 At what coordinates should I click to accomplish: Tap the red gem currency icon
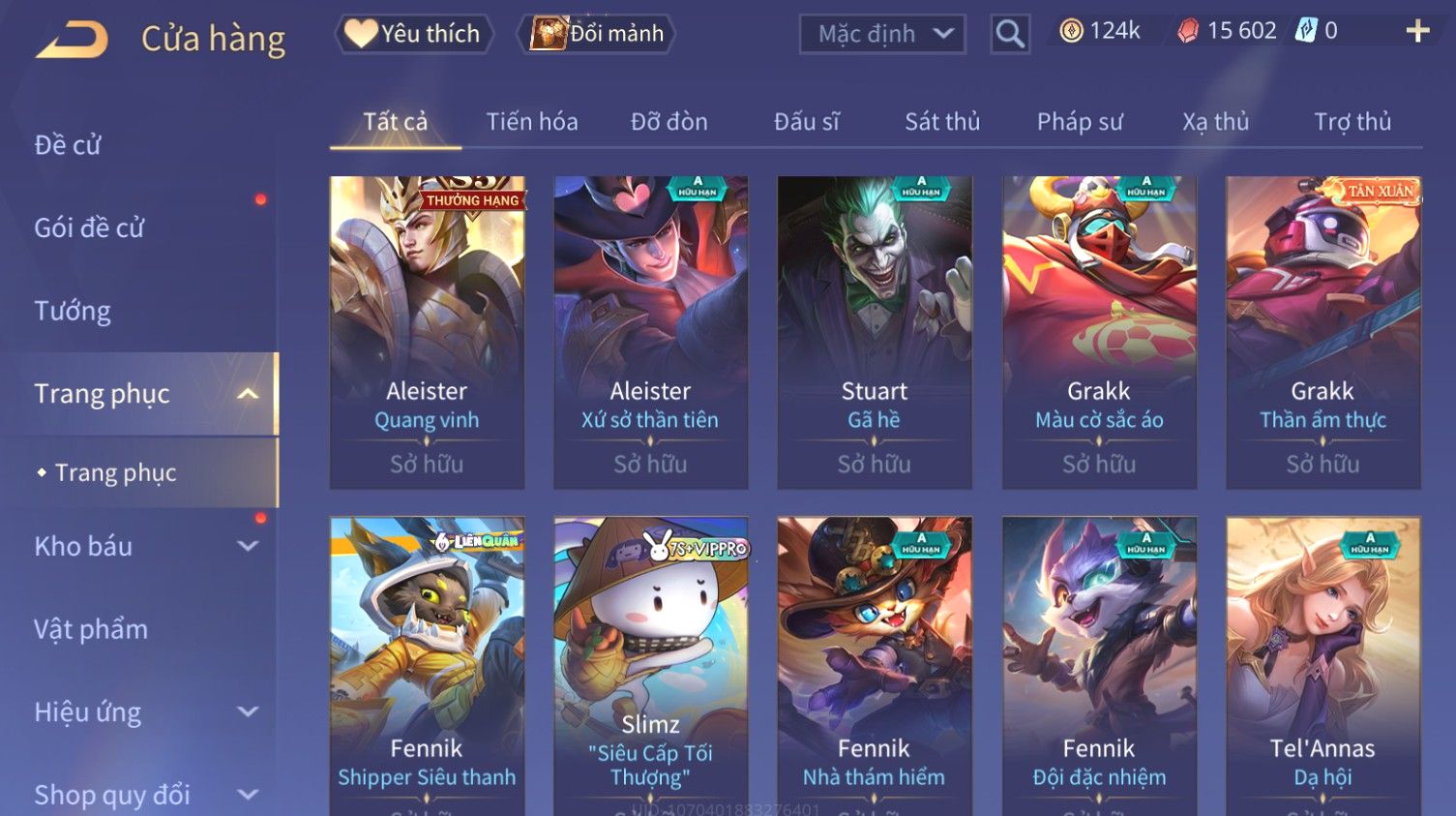1188,31
